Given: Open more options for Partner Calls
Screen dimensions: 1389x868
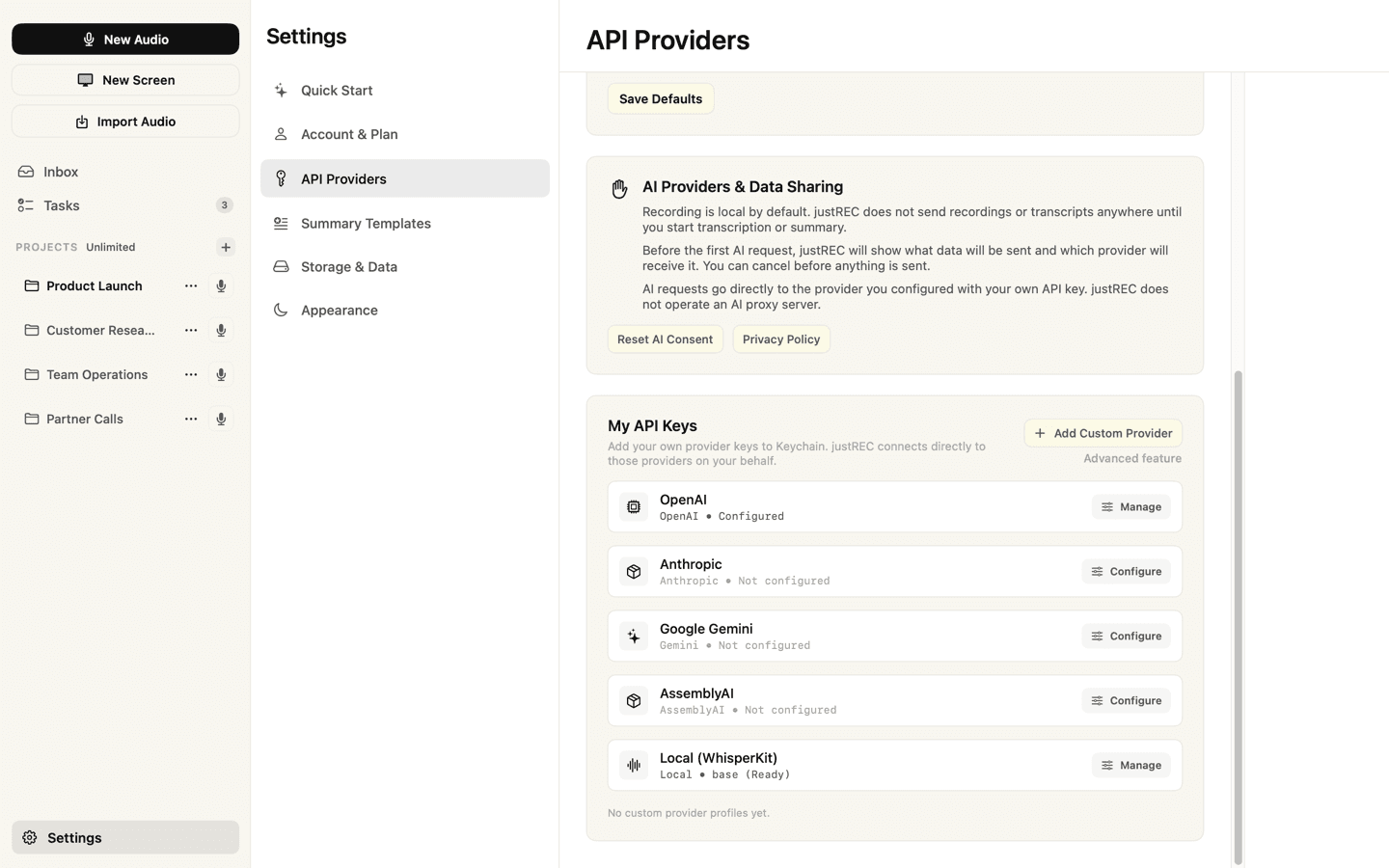Looking at the screenshot, I should pos(191,419).
